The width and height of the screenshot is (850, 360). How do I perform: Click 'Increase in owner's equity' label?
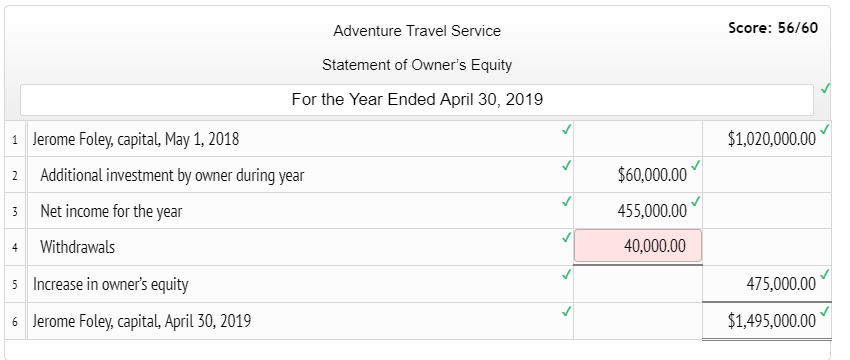(x=111, y=284)
